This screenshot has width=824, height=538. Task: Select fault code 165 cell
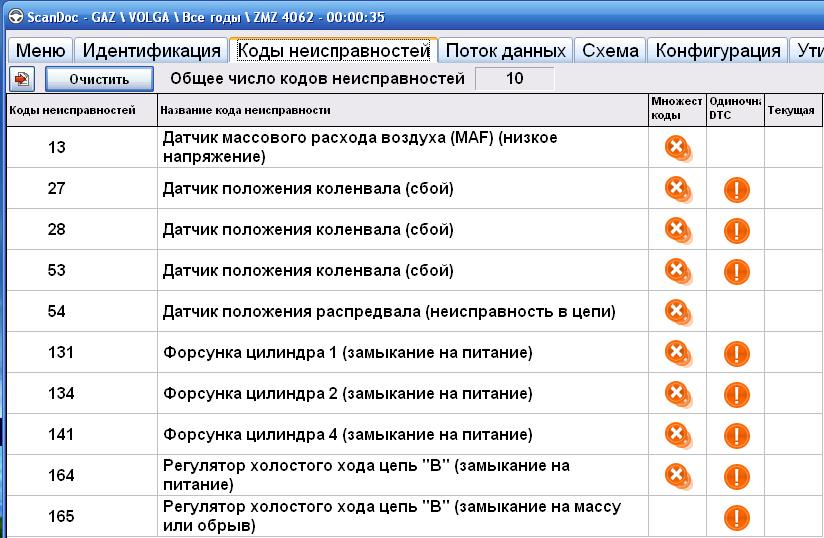[x=82, y=516]
